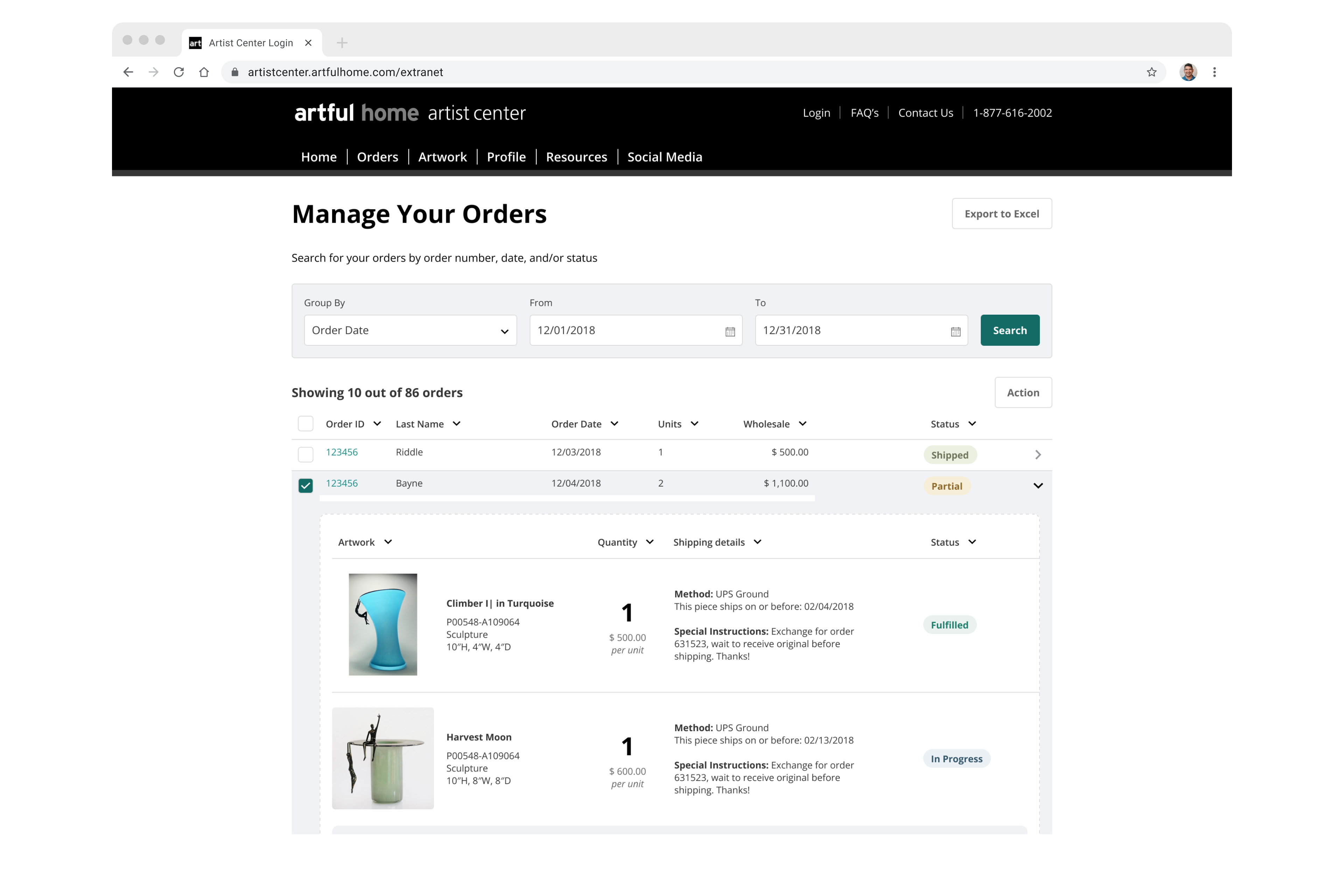This screenshot has height=896, width=1344.
Task: Click the Search button
Action: click(x=1010, y=330)
